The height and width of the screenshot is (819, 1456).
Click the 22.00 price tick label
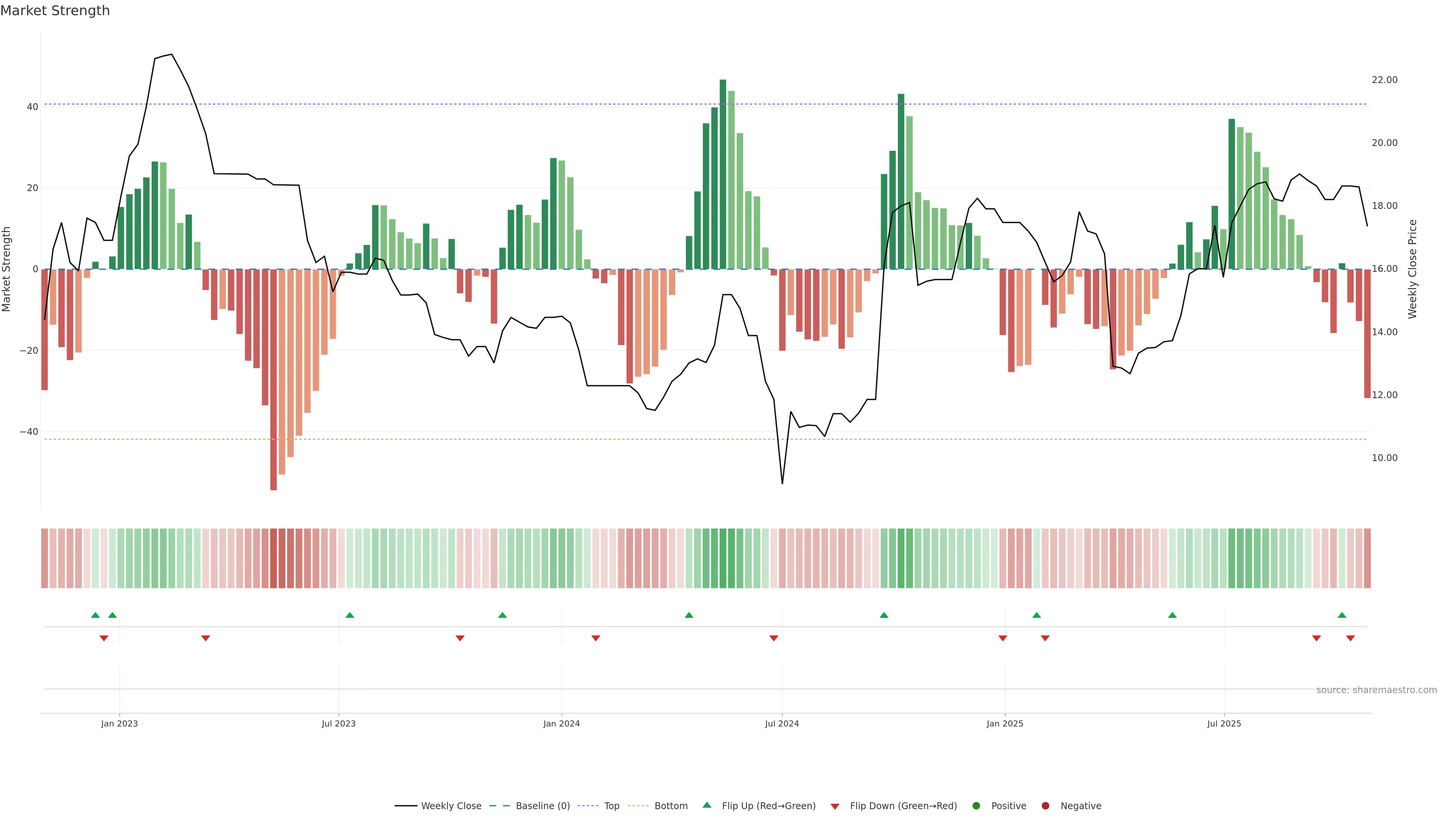pyautogui.click(x=1384, y=80)
